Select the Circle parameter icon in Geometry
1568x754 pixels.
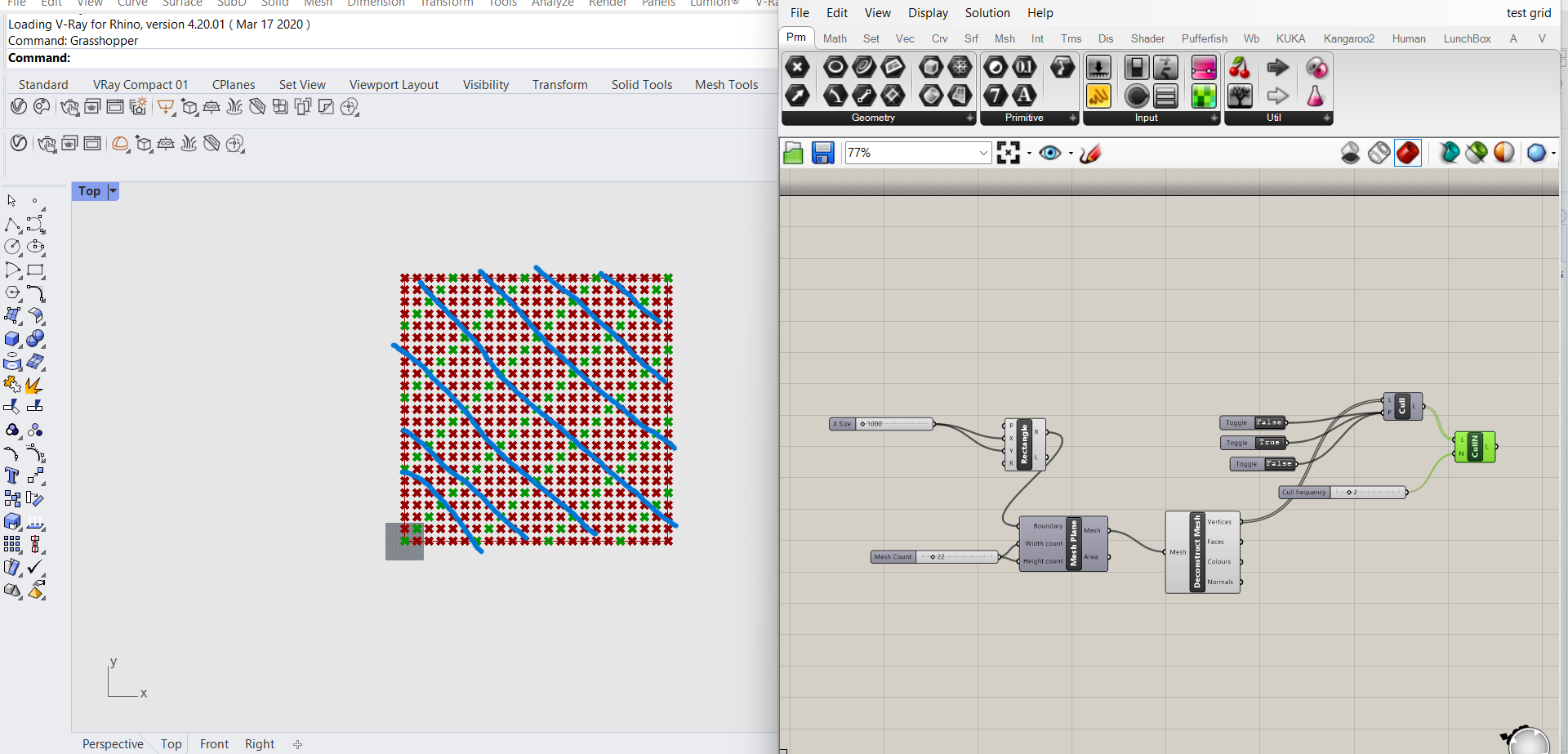click(835, 67)
